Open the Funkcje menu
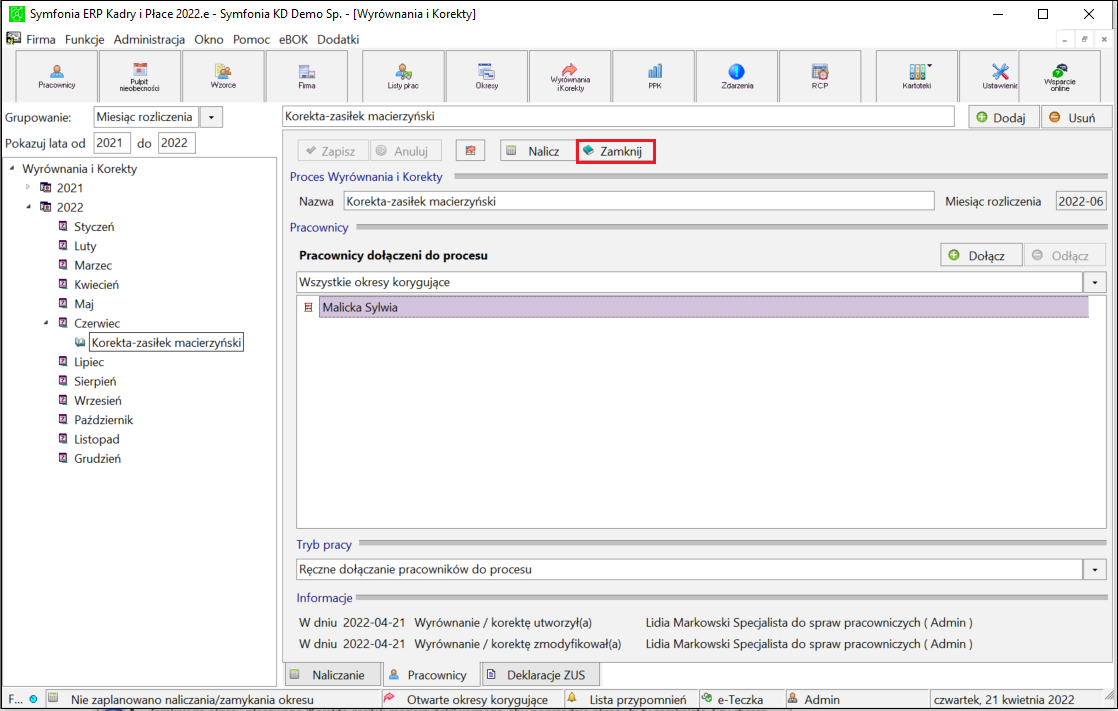 (84, 39)
